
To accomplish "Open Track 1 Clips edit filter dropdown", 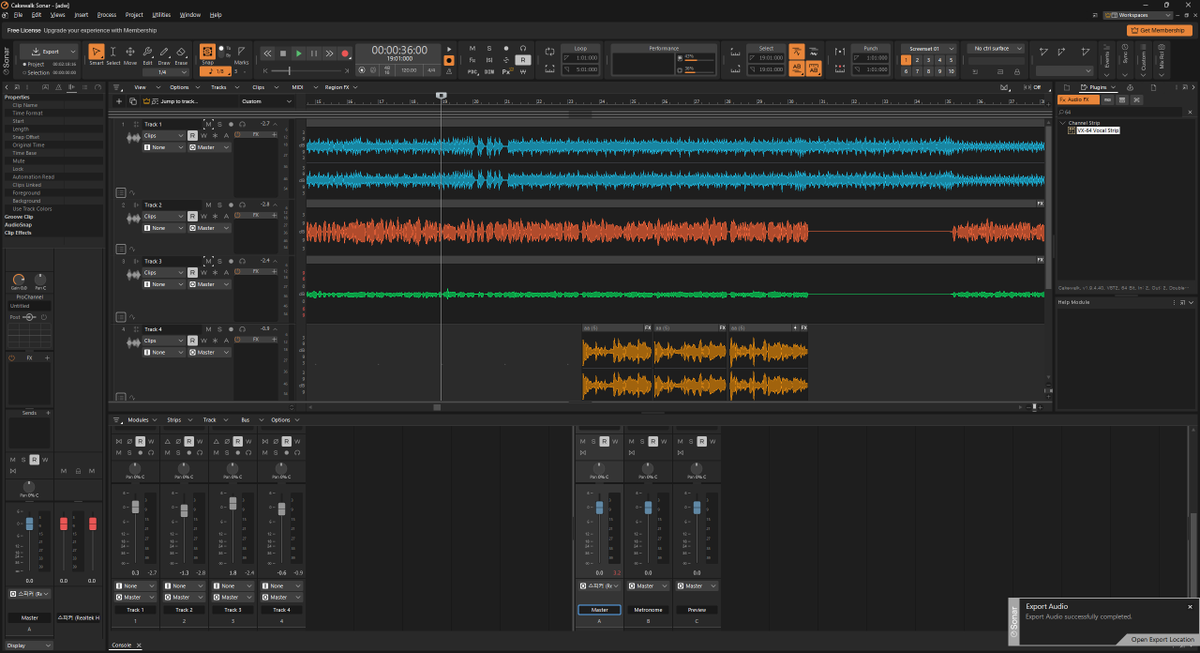I will coord(163,135).
